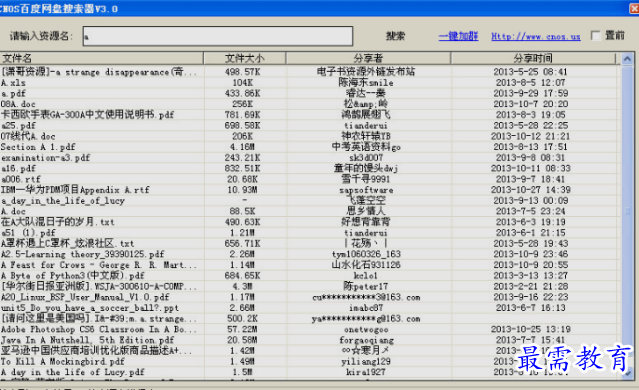Image resolution: width=639 pixels, height=390 pixels.
Task: Select the A.xls file row
Action: click(x=310, y=83)
